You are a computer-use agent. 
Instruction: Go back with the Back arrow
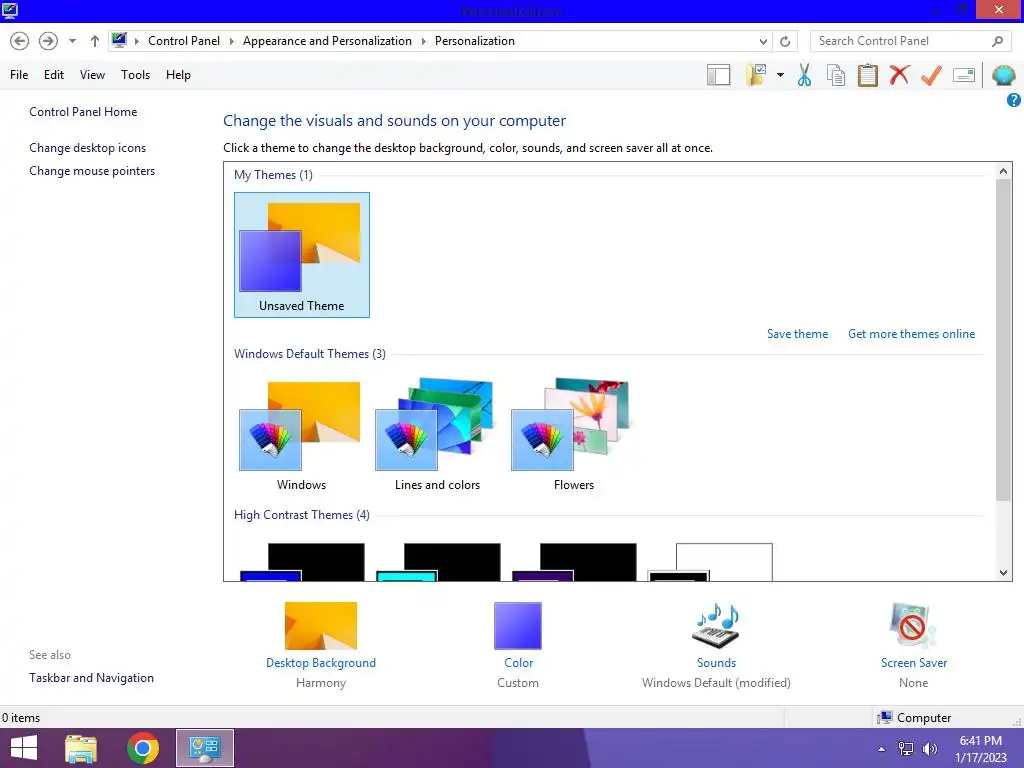coord(20,41)
